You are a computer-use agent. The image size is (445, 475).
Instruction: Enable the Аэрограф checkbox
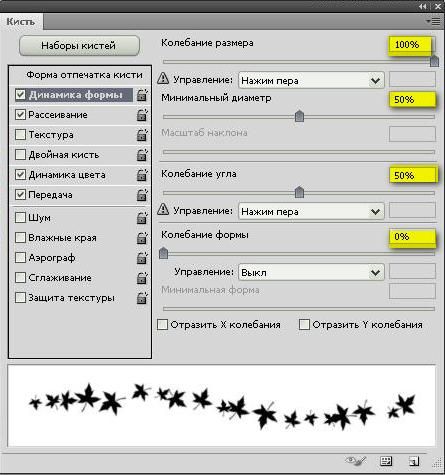(x=20, y=258)
